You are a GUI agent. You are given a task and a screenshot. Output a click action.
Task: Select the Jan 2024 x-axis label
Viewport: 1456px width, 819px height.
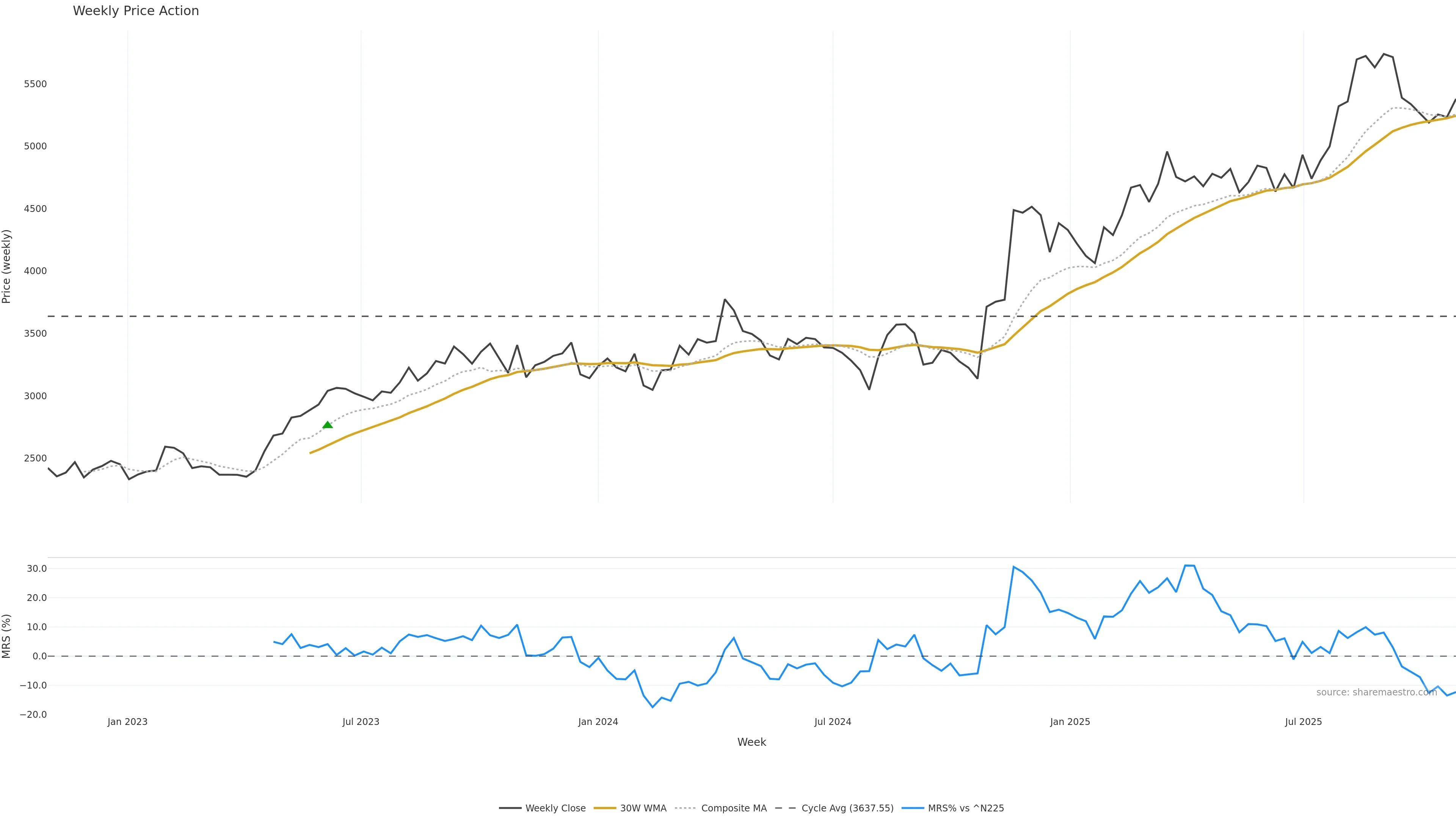[x=598, y=722]
